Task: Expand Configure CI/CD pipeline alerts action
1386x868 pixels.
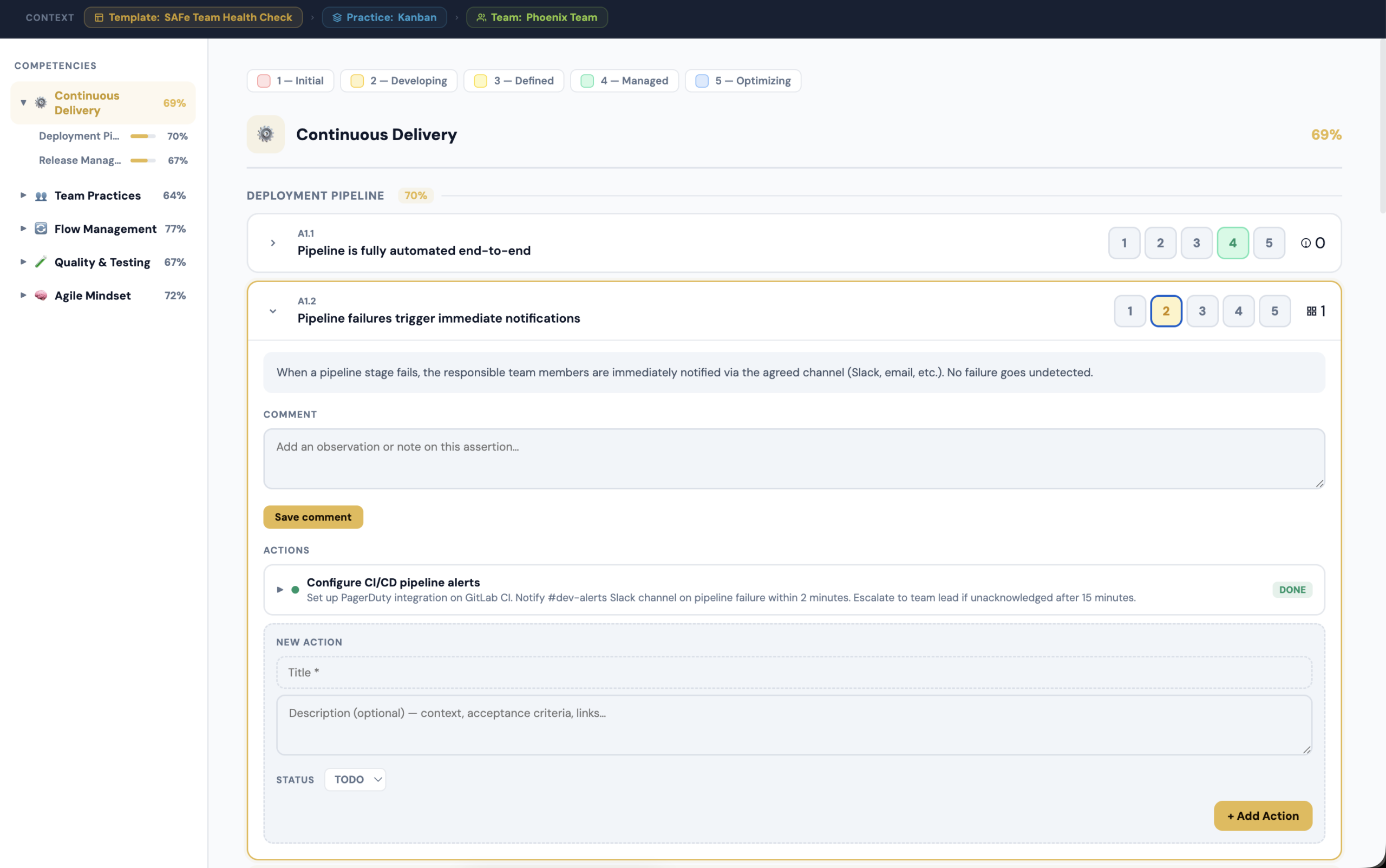Action: [x=280, y=590]
